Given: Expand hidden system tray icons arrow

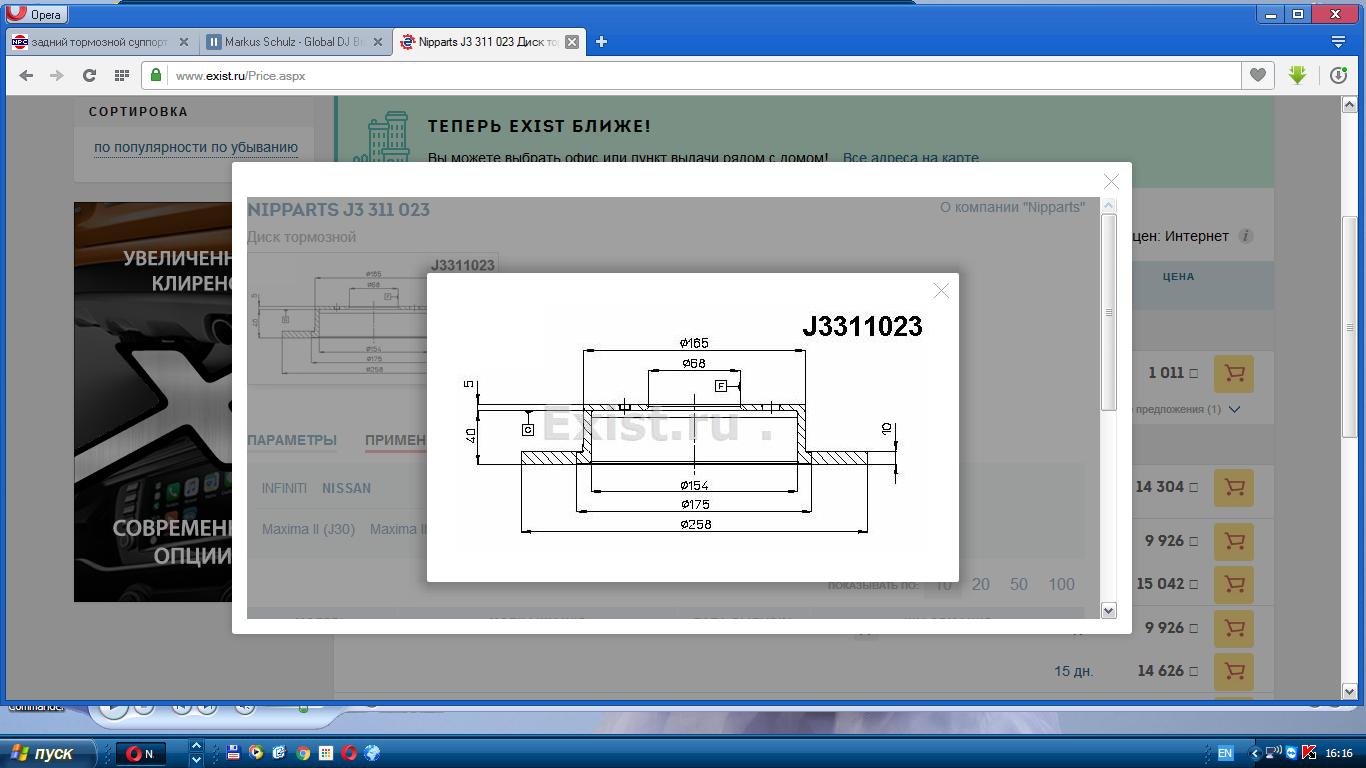Looking at the screenshot, I should 1255,753.
